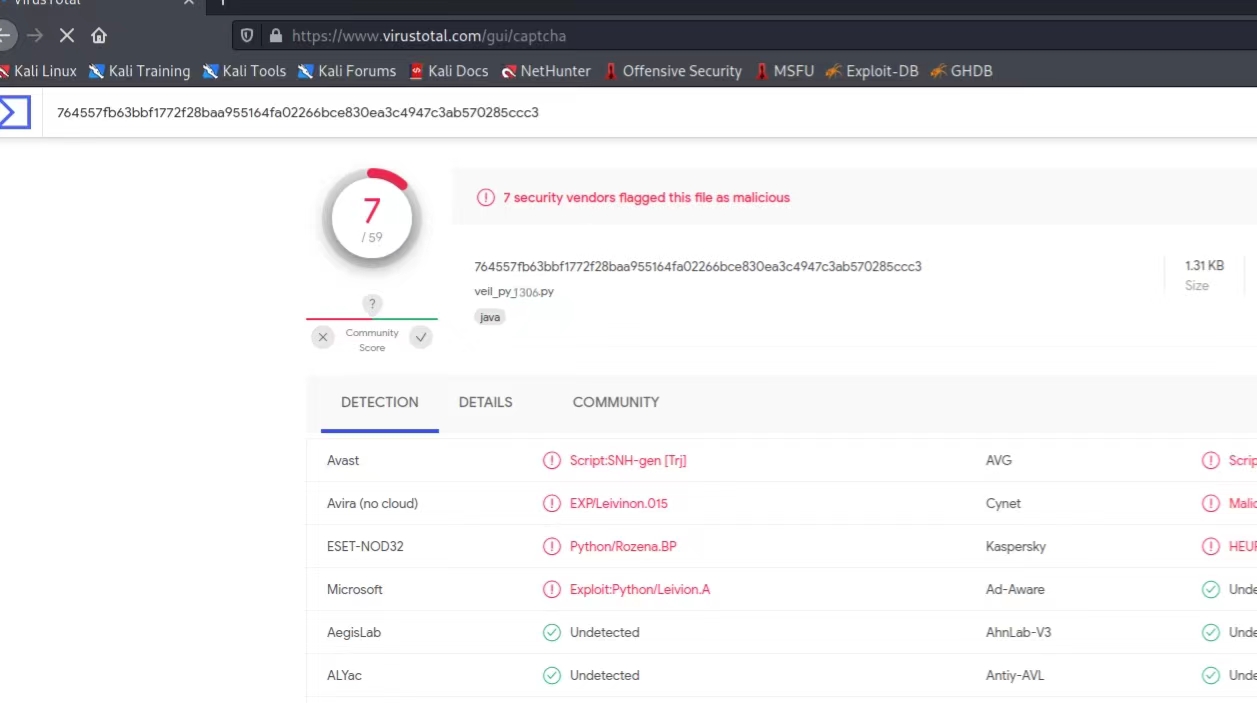Image resolution: width=1257 pixels, height=703 pixels.
Task: Click Avira detection alert icon
Action: click(551, 503)
